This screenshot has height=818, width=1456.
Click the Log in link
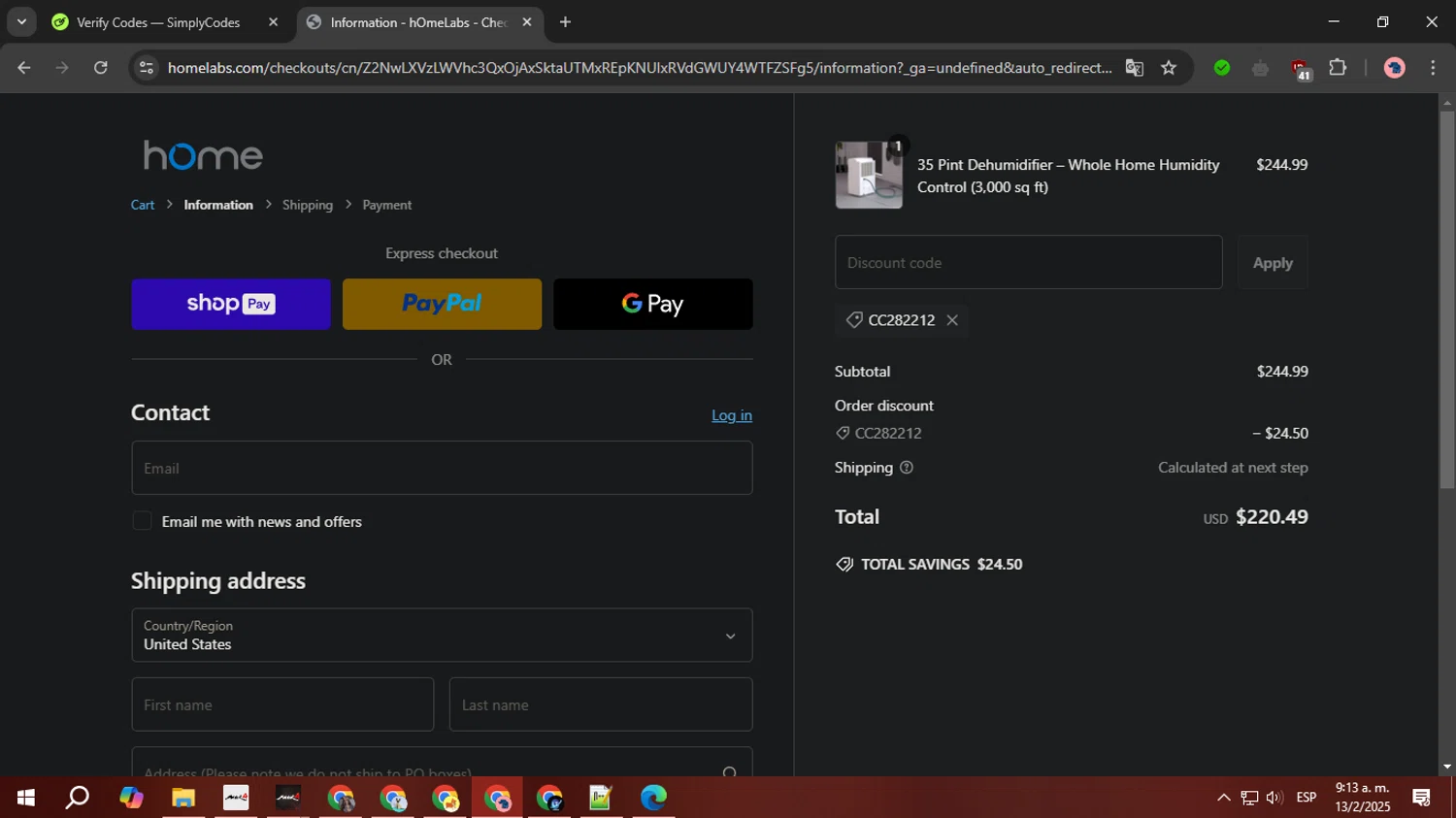tap(732, 415)
